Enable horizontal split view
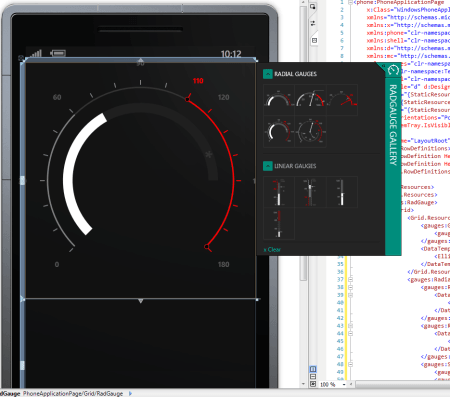This screenshot has height=397, width=450. [x=313, y=377]
